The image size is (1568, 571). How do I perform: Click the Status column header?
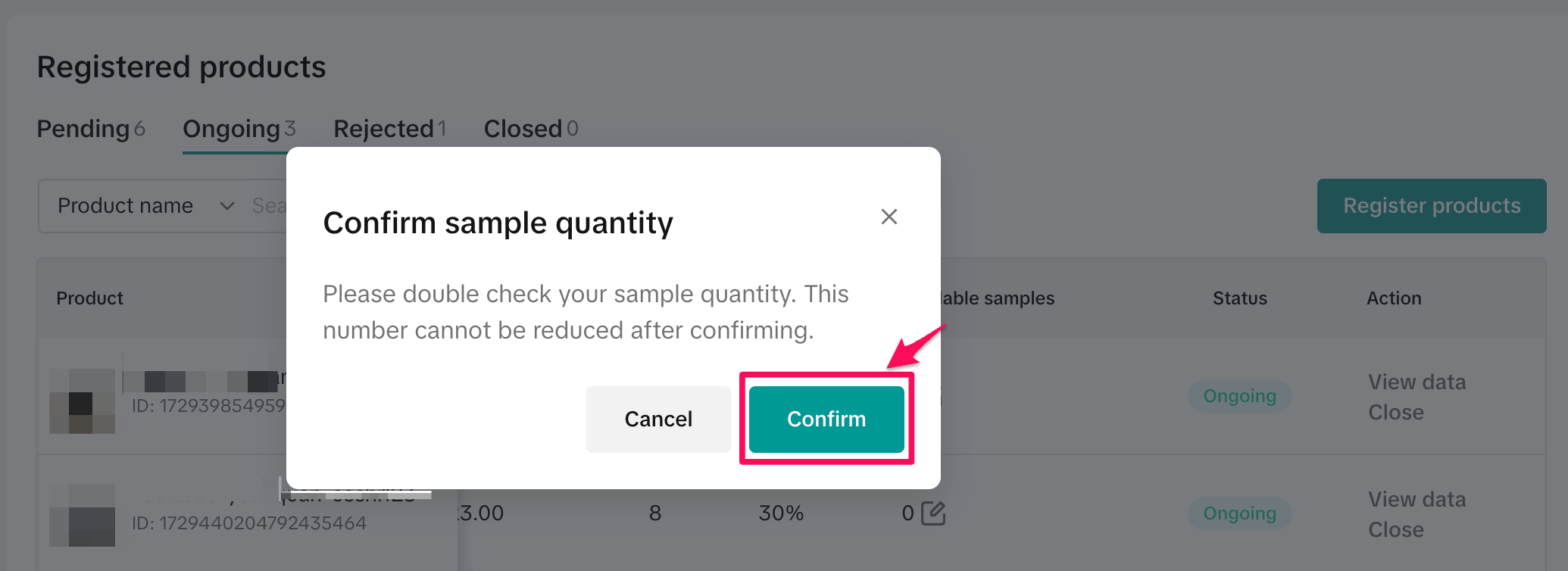pos(1239,298)
